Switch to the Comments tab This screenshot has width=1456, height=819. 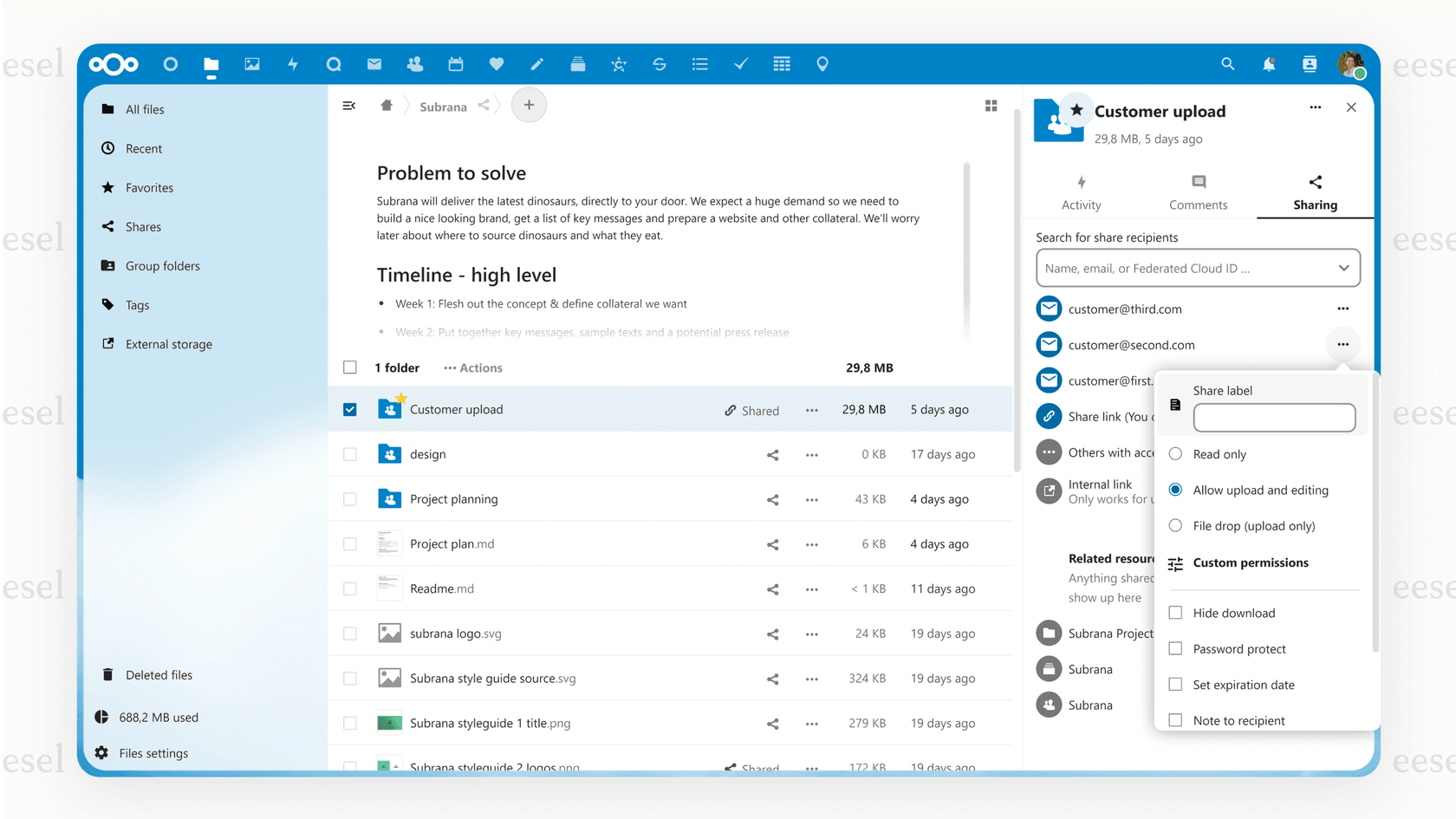(x=1199, y=192)
